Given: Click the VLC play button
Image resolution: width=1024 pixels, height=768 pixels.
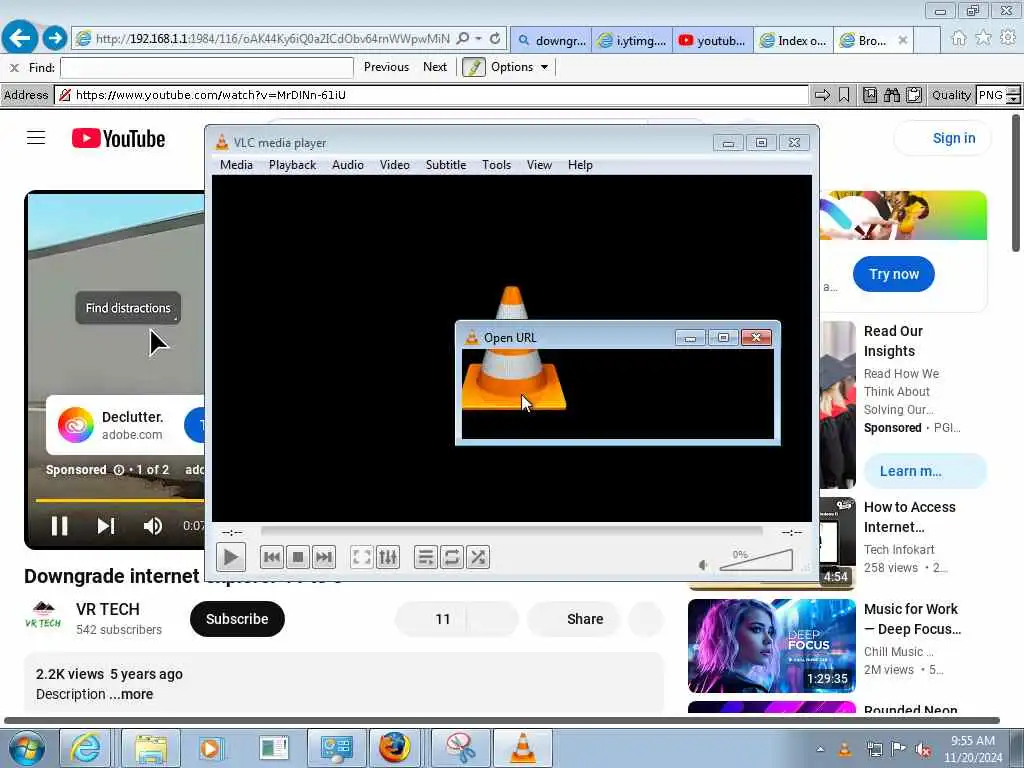Looking at the screenshot, I should pyautogui.click(x=231, y=557).
